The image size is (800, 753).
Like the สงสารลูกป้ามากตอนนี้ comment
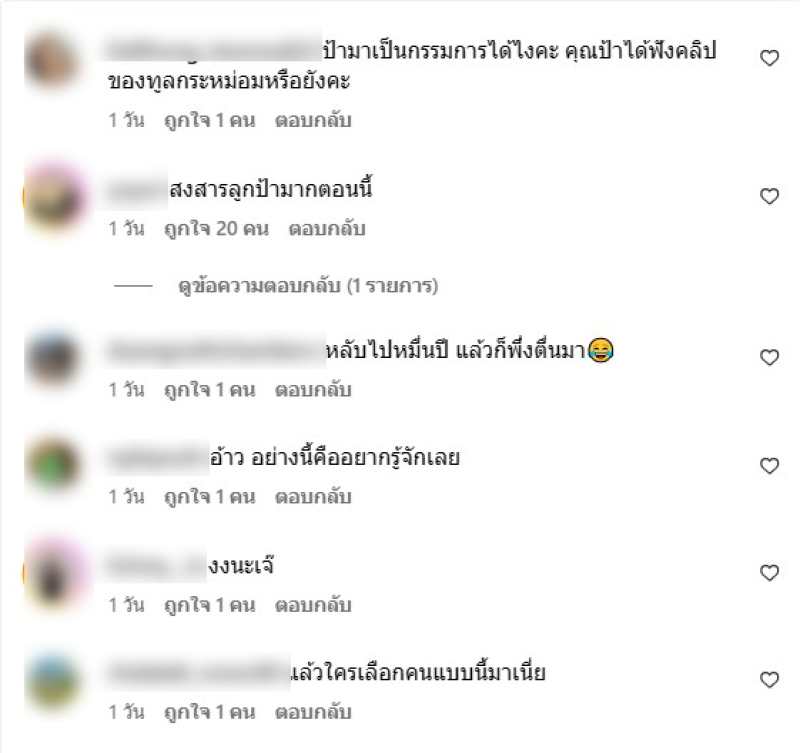coord(769,196)
